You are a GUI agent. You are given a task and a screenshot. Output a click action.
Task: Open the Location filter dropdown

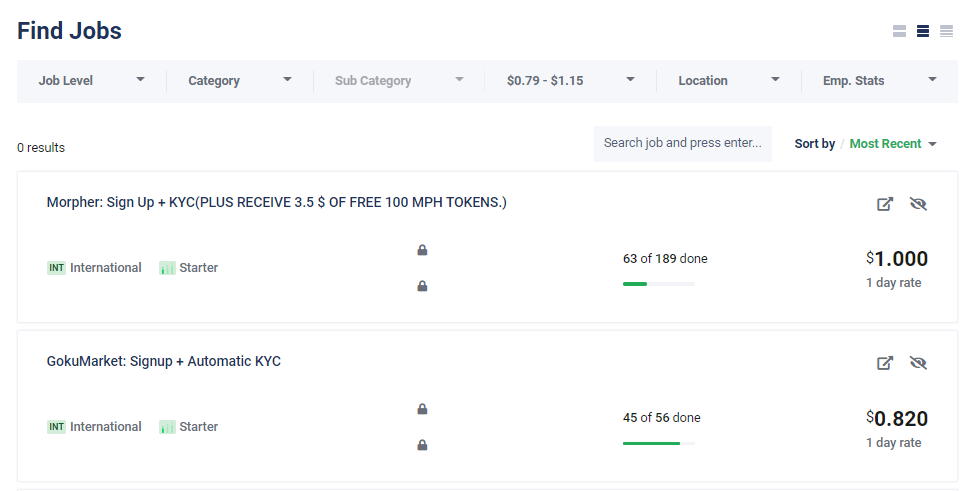pyautogui.click(x=728, y=80)
